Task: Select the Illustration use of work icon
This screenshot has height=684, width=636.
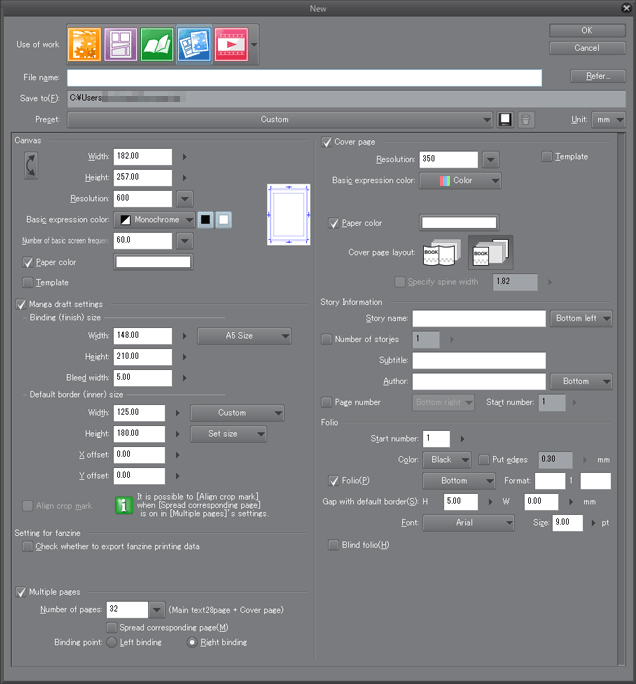Action: coord(84,44)
